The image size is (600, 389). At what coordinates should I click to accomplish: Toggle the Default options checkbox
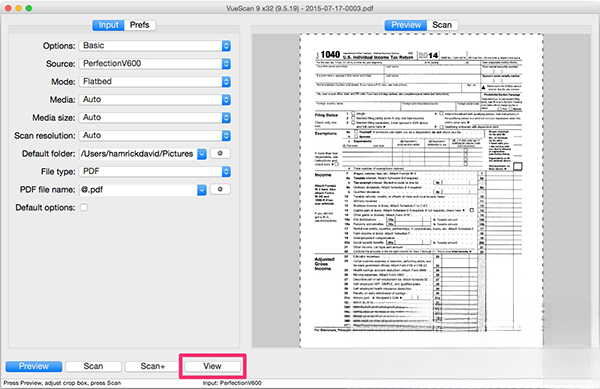click(x=84, y=207)
